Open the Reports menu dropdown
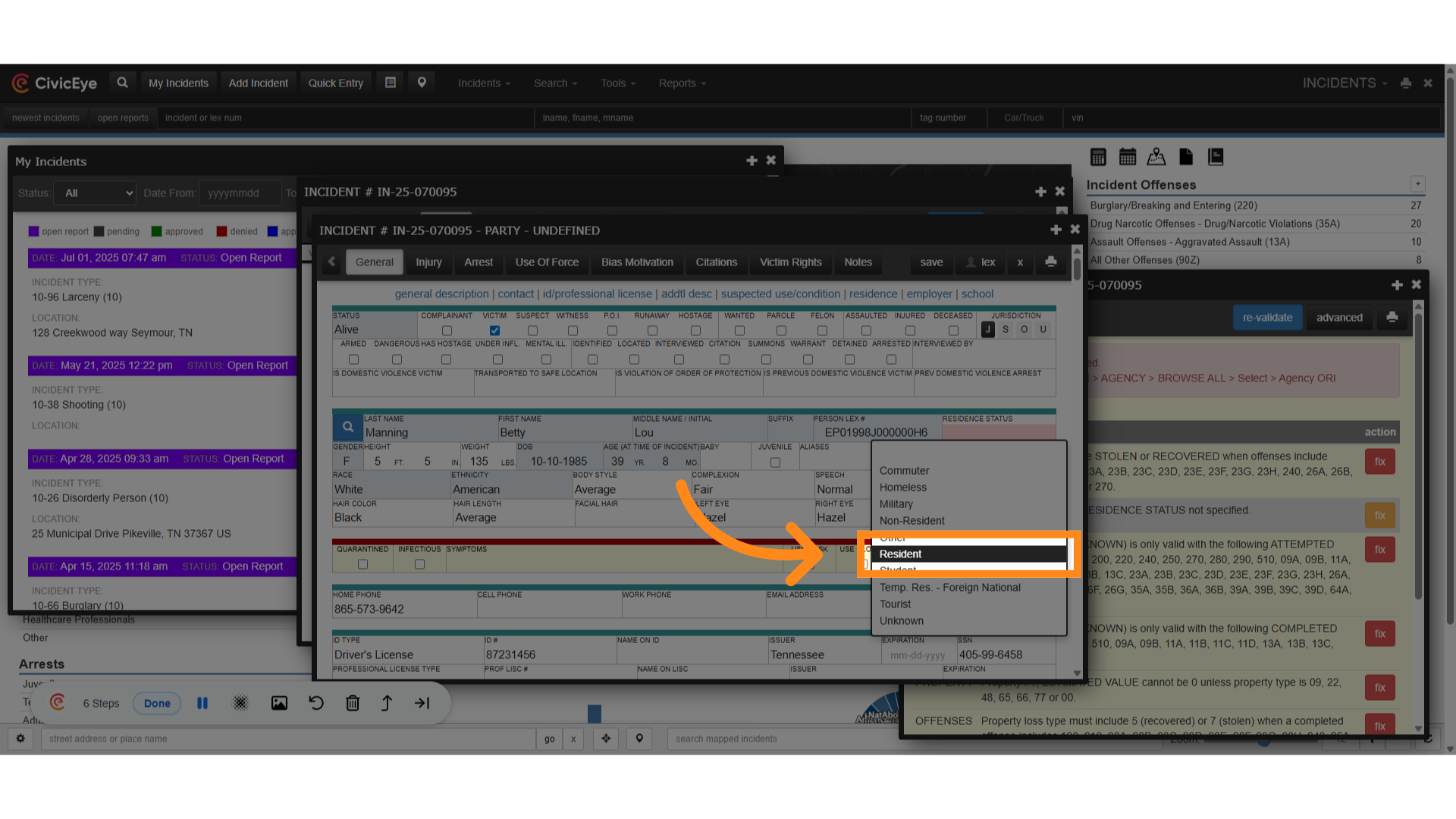The height and width of the screenshot is (819, 1456). click(x=682, y=83)
